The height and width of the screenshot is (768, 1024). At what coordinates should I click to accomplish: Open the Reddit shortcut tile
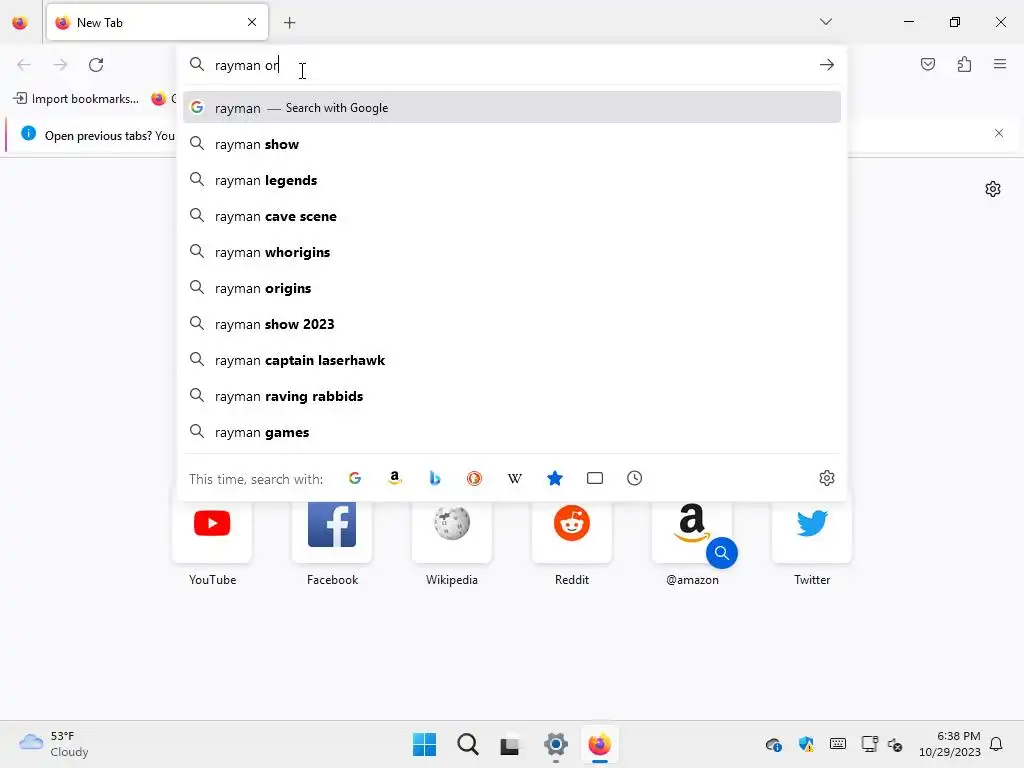pyautogui.click(x=572, y=532)
